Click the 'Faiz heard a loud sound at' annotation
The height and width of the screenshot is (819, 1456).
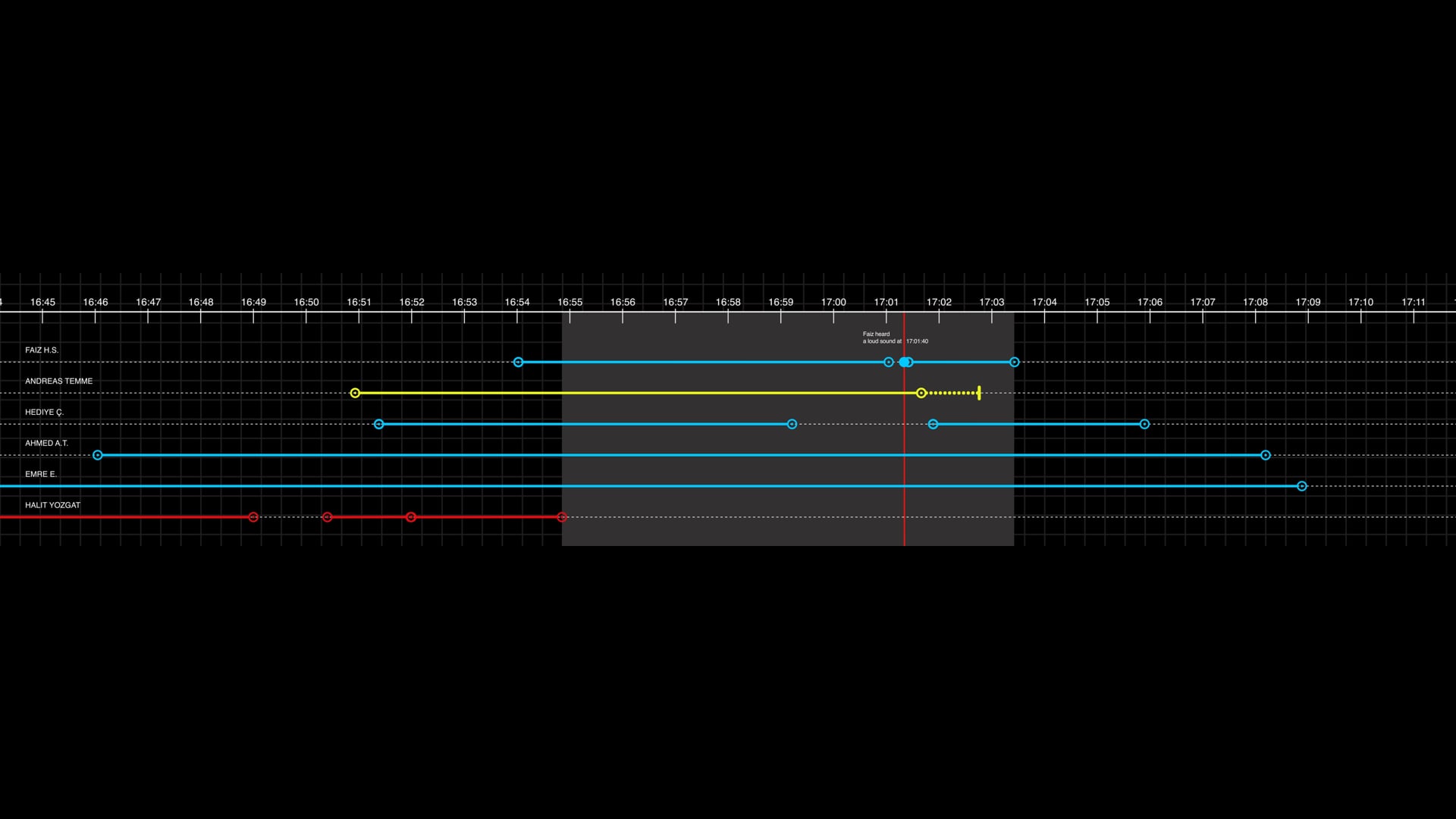[x=882, y=337]
